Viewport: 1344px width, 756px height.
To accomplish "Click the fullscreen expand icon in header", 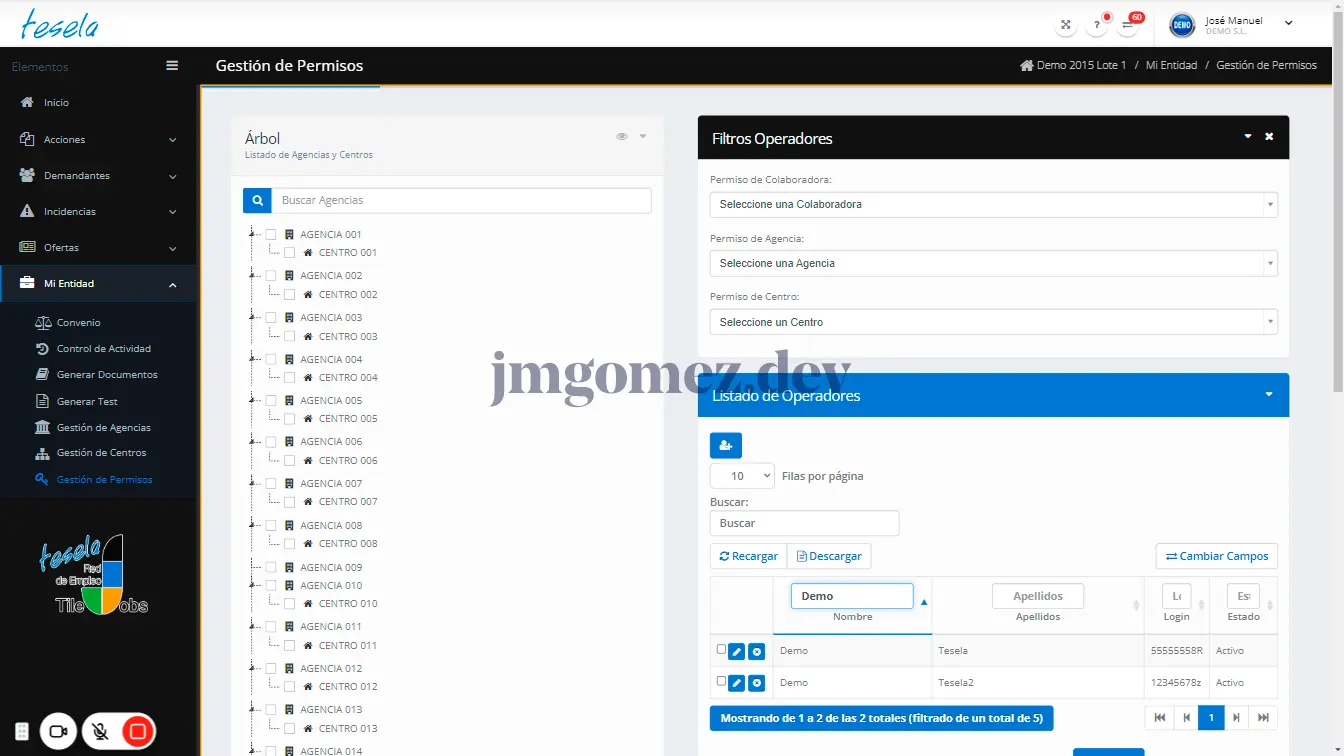I will point(1066,25).
